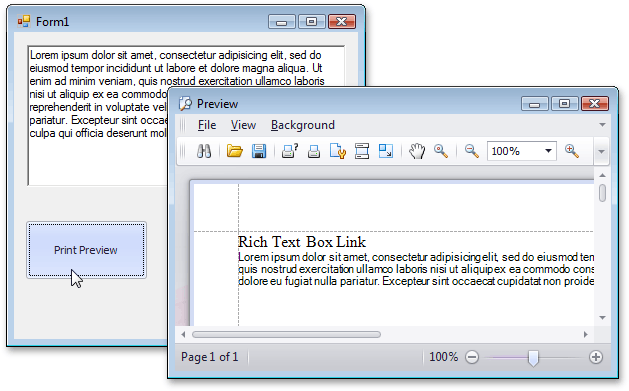This screenshot has height=391, width=629.
Task: Minimize the Preview window
Action: coord(535,104)
